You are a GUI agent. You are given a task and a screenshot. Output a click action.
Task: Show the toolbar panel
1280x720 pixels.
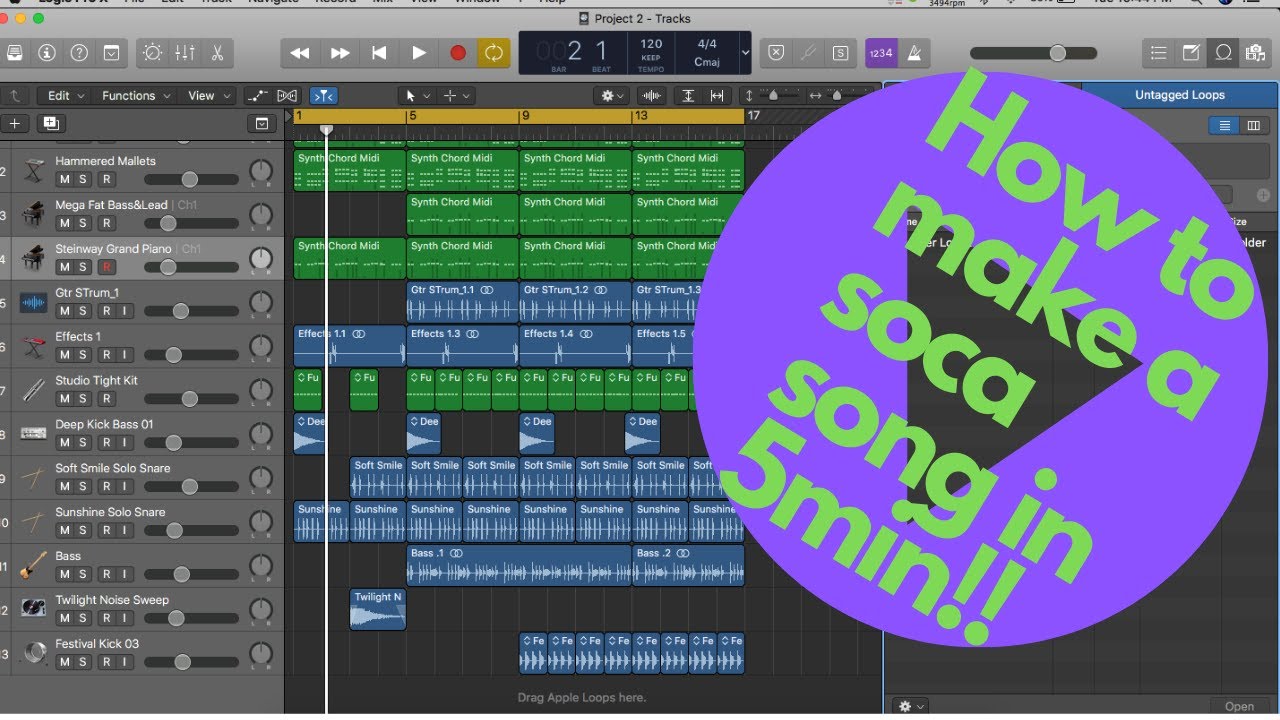[111, 52]
